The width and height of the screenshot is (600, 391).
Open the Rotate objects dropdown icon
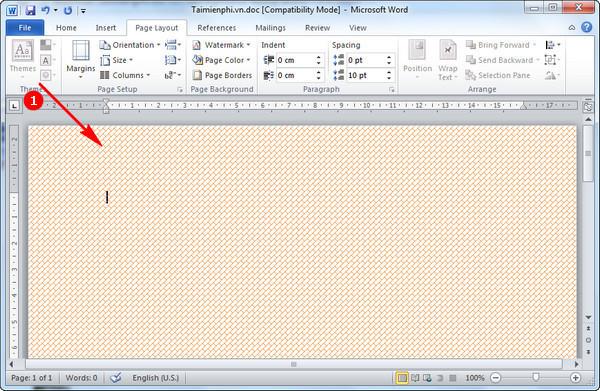(x=553, y=75)
